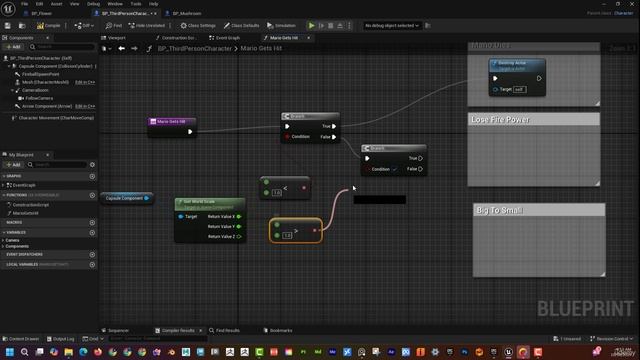The height and width of the screenshot is (360, 640).
Task: Add a new graph with plus icon
Action: [92, 176]
